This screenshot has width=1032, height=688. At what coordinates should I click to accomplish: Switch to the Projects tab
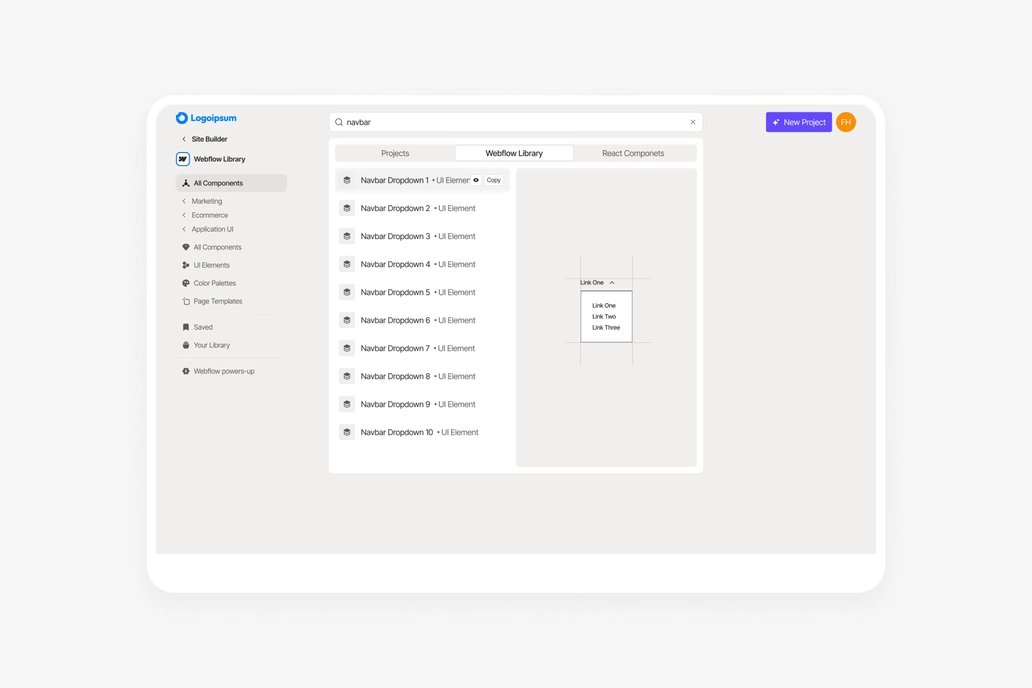395,153
